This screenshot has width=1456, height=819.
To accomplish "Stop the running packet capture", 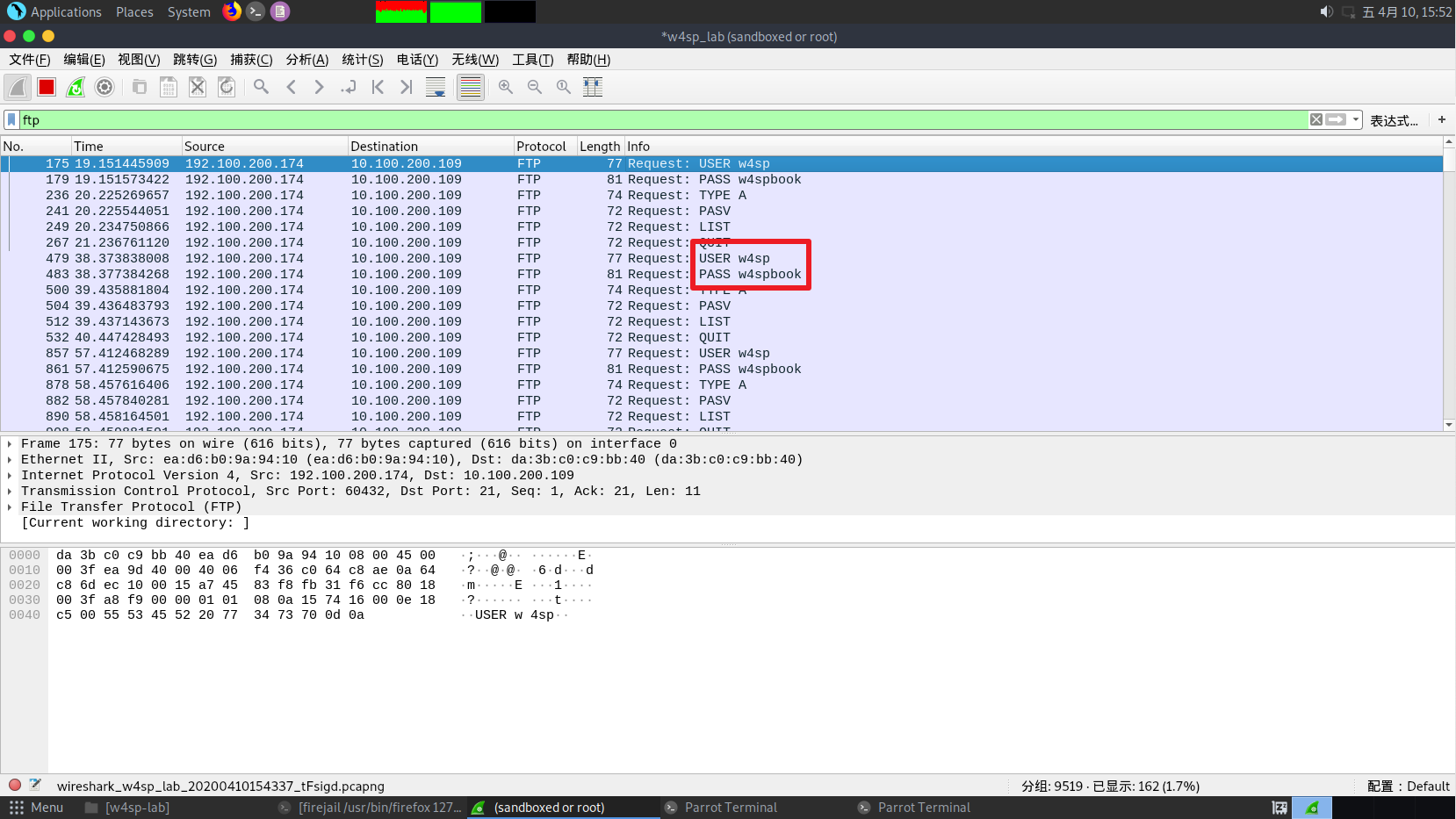I will click(x=47, y=87).
